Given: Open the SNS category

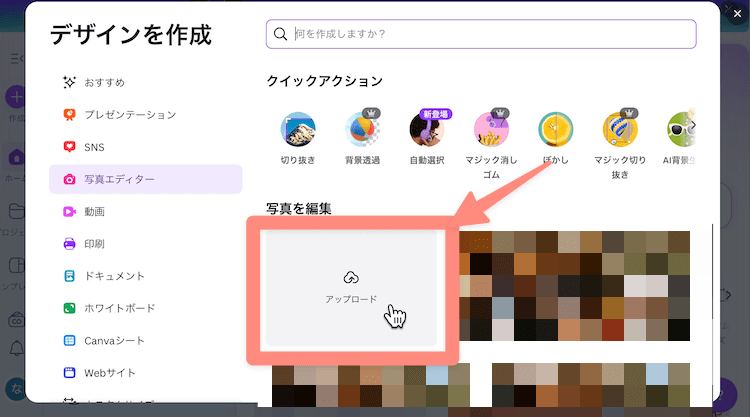Looking at the screenshot, I should coord(145,147).
